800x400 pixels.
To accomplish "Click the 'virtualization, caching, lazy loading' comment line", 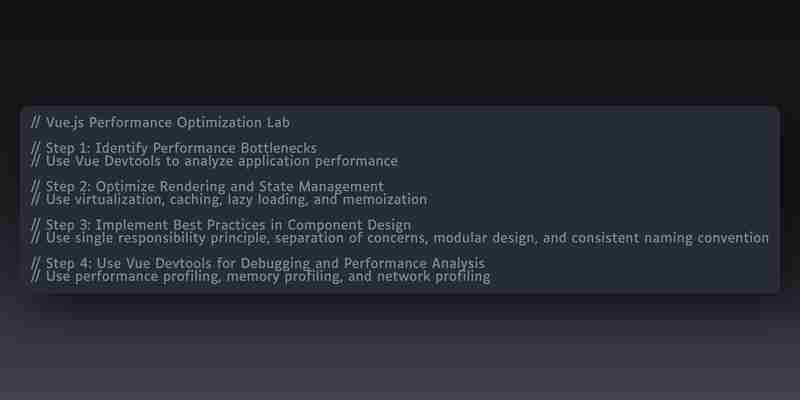I will 229,199.
